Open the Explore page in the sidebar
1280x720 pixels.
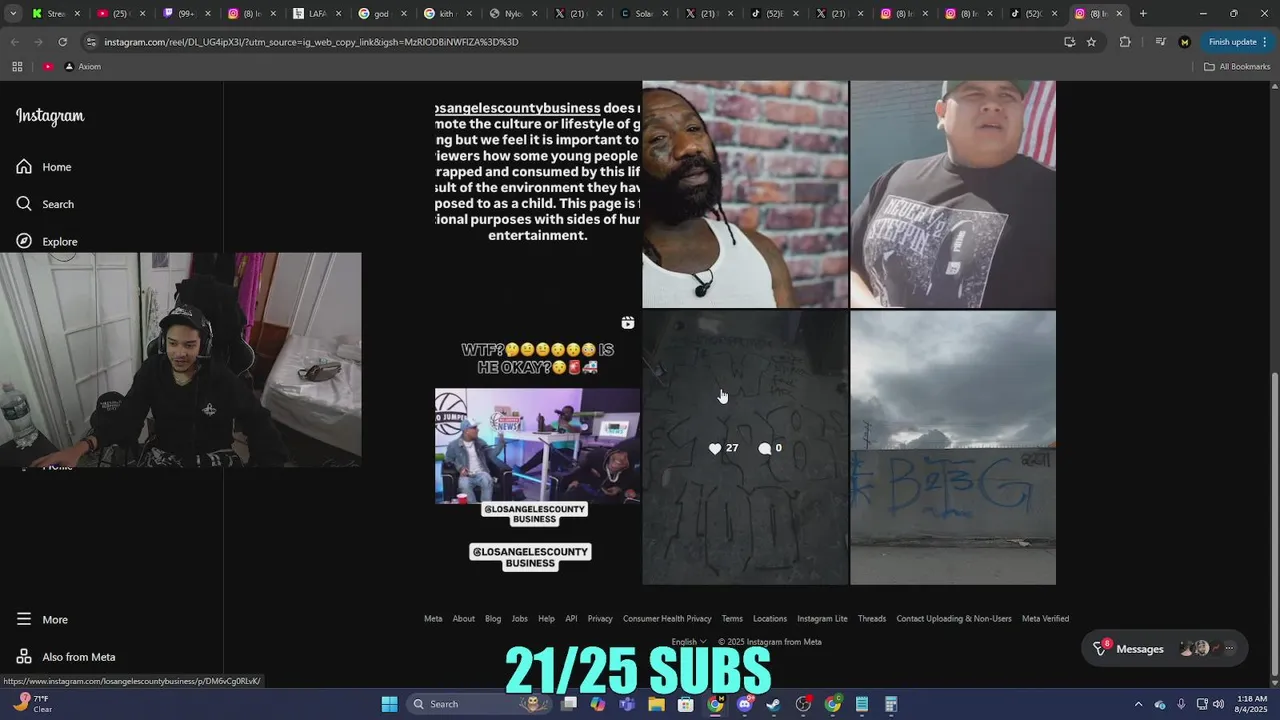[46, 241]
